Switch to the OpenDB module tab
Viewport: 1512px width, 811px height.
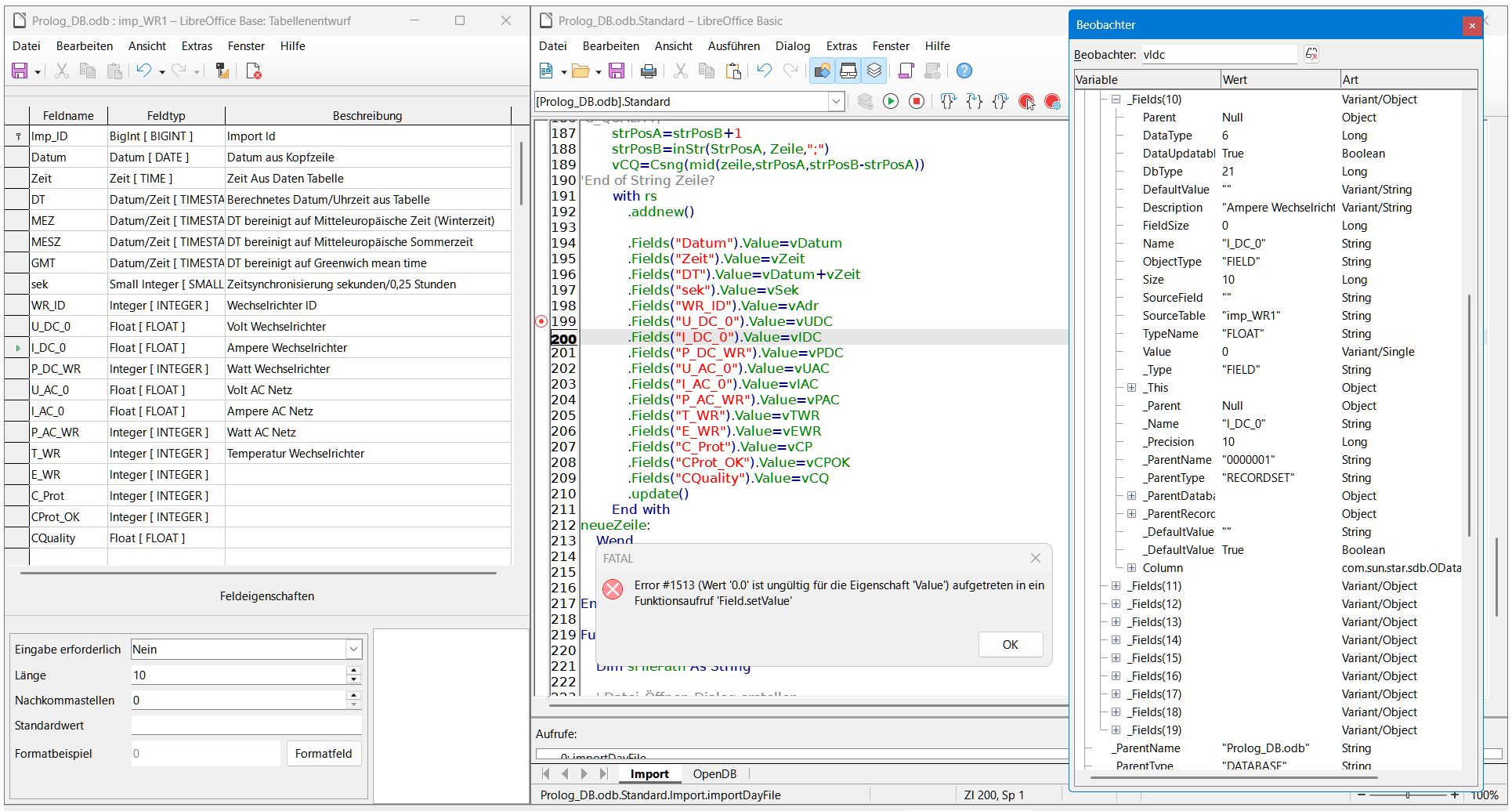tap(714, 774)
